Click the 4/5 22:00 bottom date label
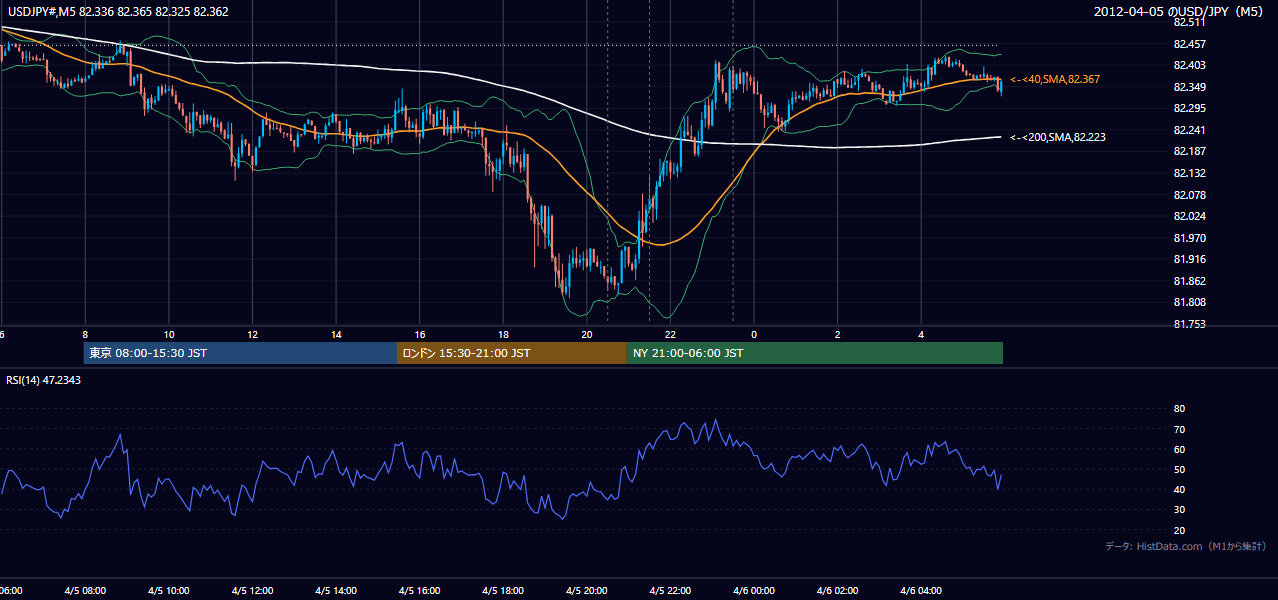The width and height of the screenshot is (1278, 600). (x=670, y=591)
